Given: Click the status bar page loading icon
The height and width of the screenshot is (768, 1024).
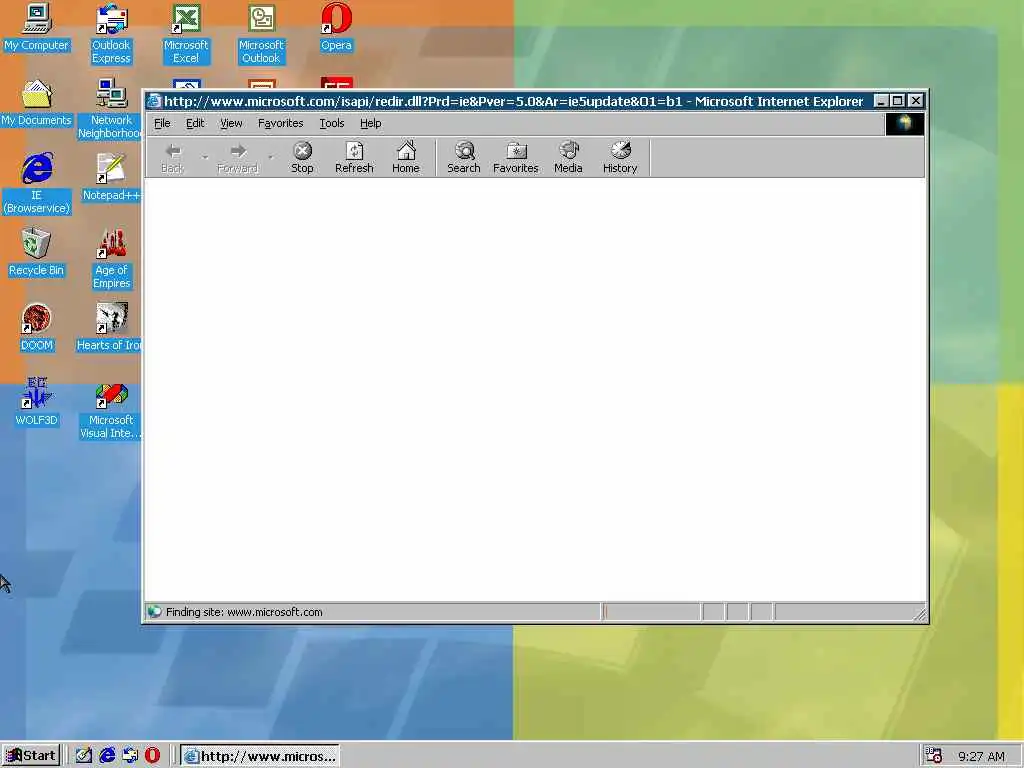Looking at the screenshot, I should click(x=154, y=612).
